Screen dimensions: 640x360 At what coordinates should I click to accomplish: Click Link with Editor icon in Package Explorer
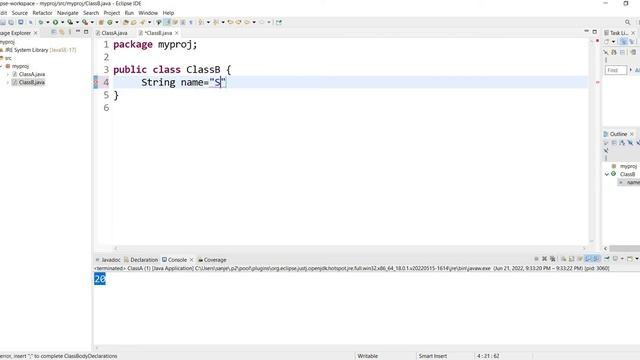pos(62,32)
